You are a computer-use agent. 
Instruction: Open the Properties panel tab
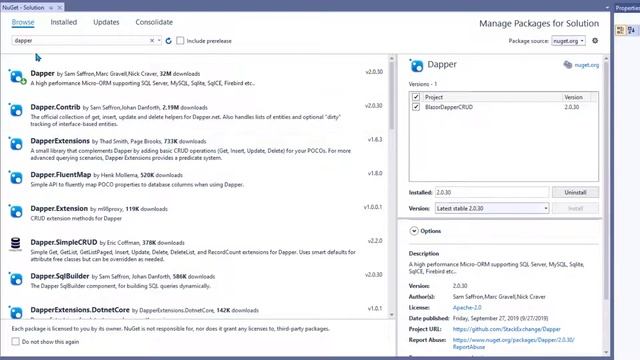coord(627,8)
